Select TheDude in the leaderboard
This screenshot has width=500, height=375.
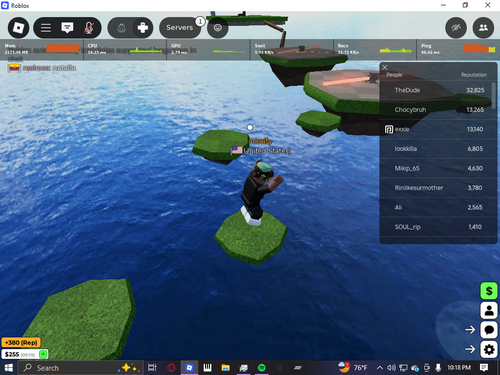(438, 90)
